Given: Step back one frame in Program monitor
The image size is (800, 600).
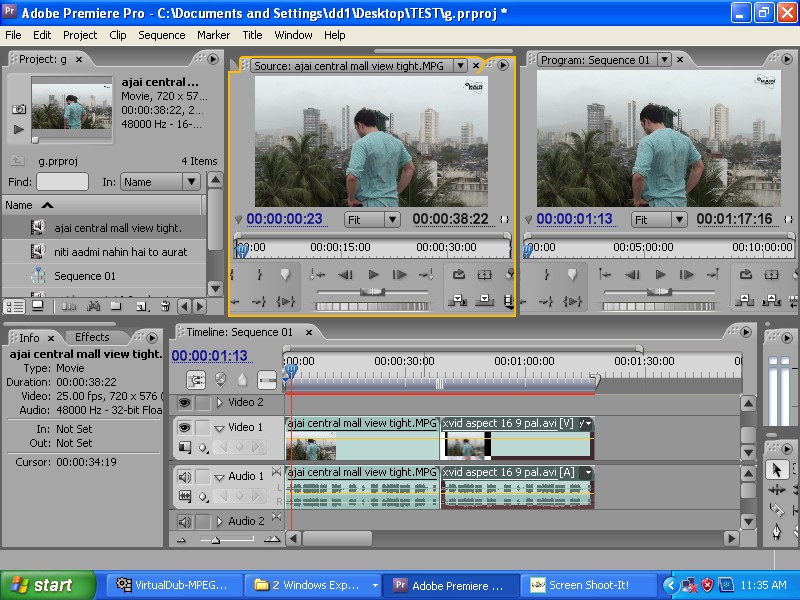Looking at the screenshot, I should (633, 275).
